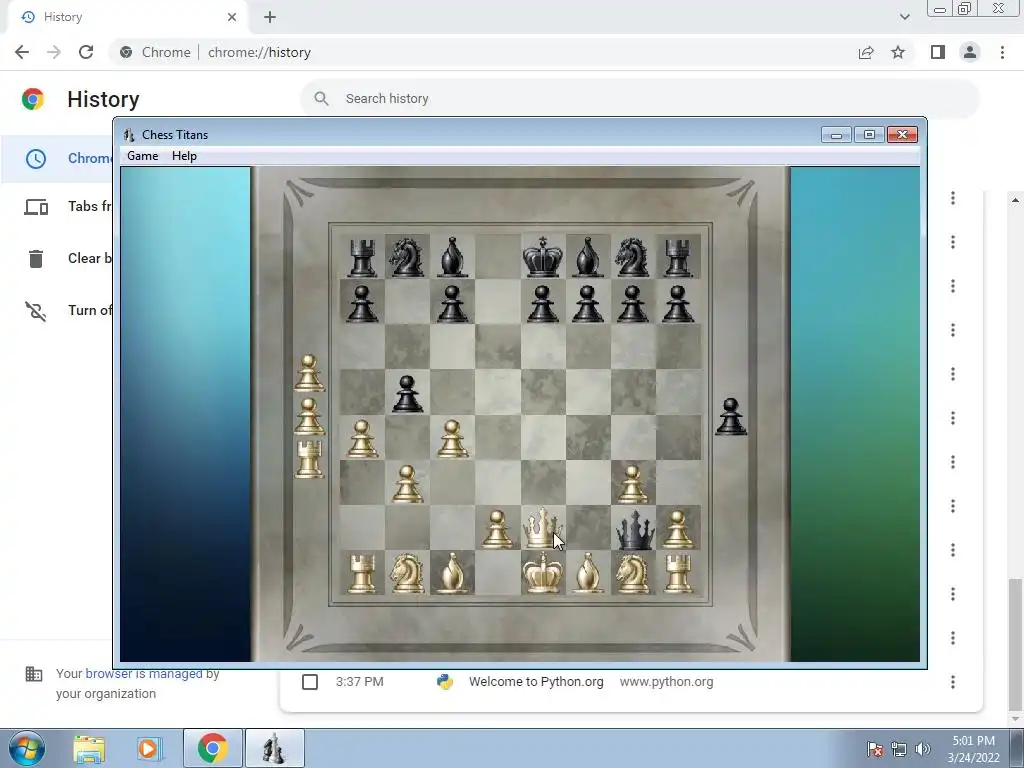Image resolution: width=1024 pixels, height=768 pixels.
Task: Share this page via the share icon
Action: [866, 52]
